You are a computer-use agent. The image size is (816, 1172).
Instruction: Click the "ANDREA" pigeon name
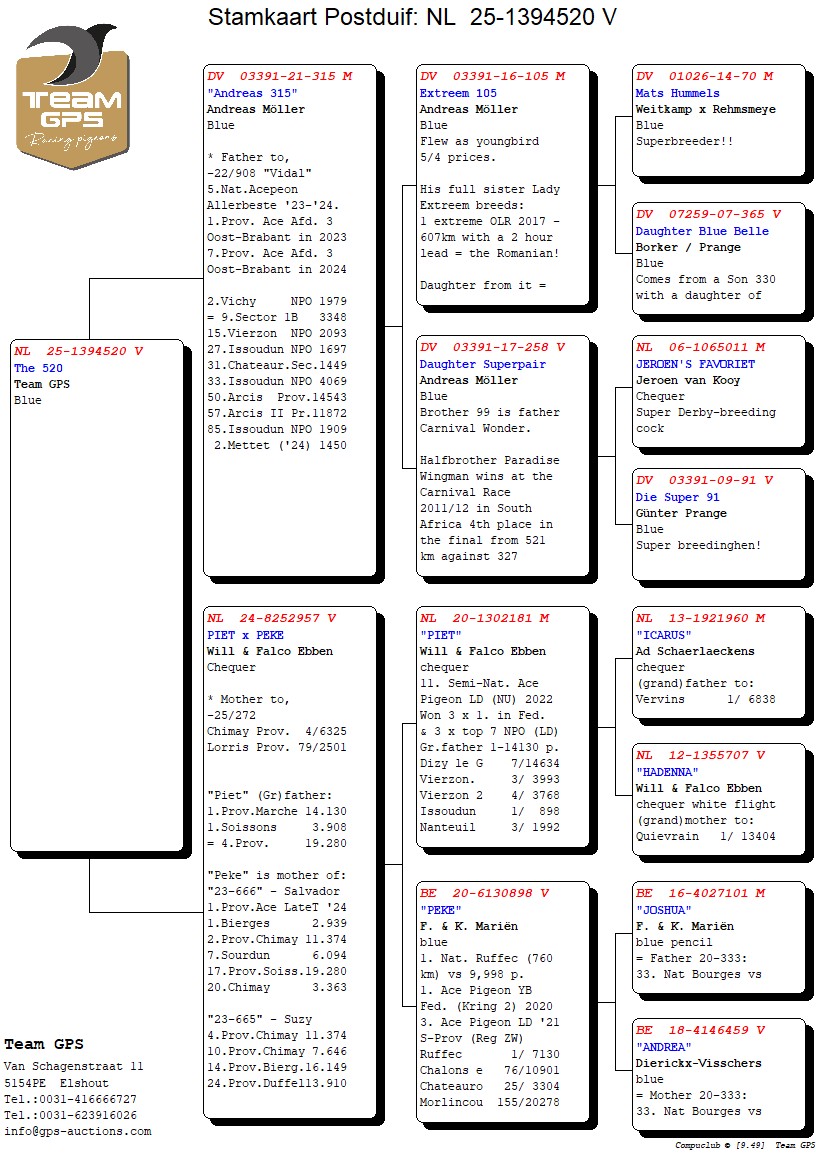[663, 1047]
